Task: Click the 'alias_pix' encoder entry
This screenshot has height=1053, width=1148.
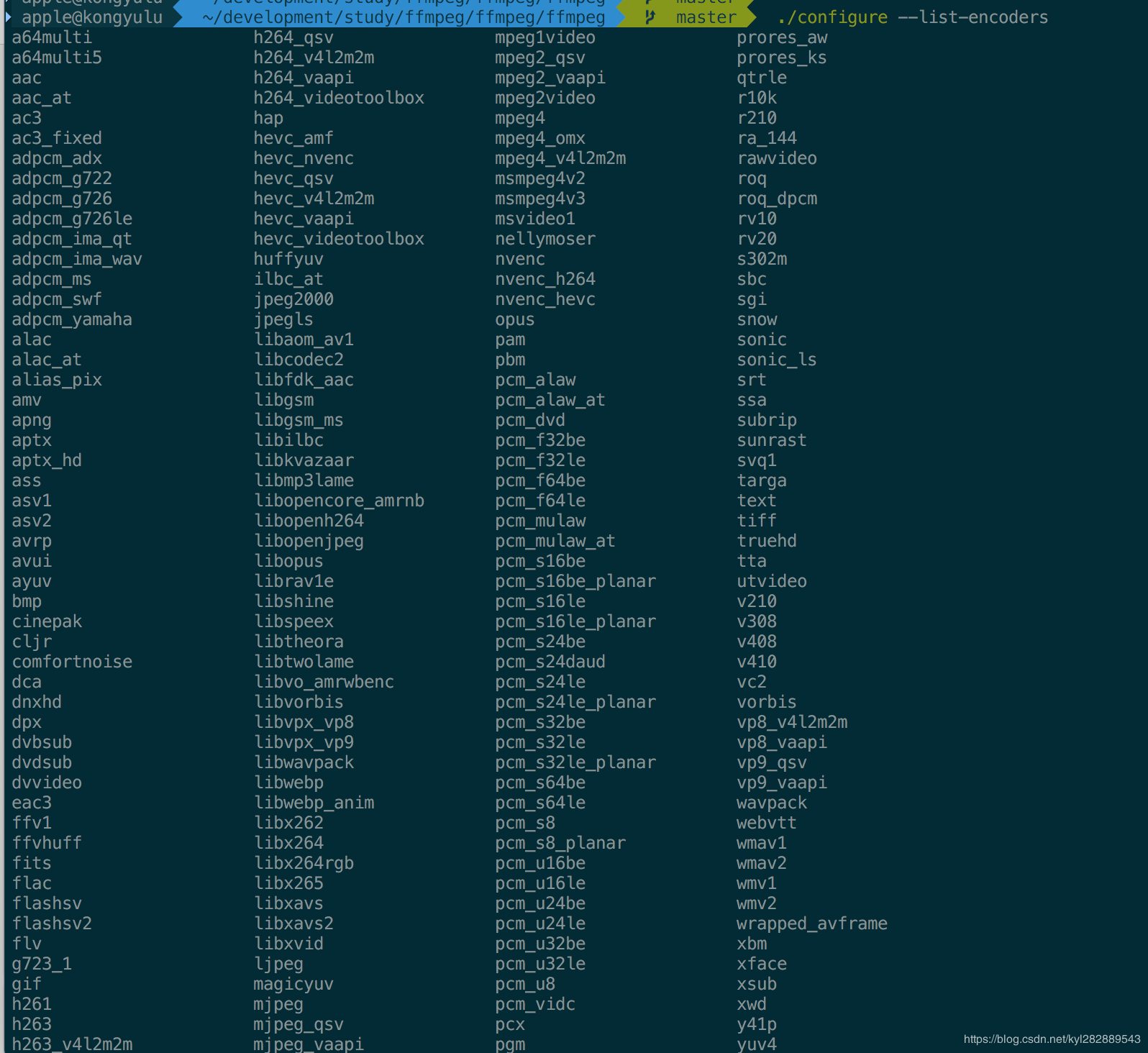Action: point(57,380)
